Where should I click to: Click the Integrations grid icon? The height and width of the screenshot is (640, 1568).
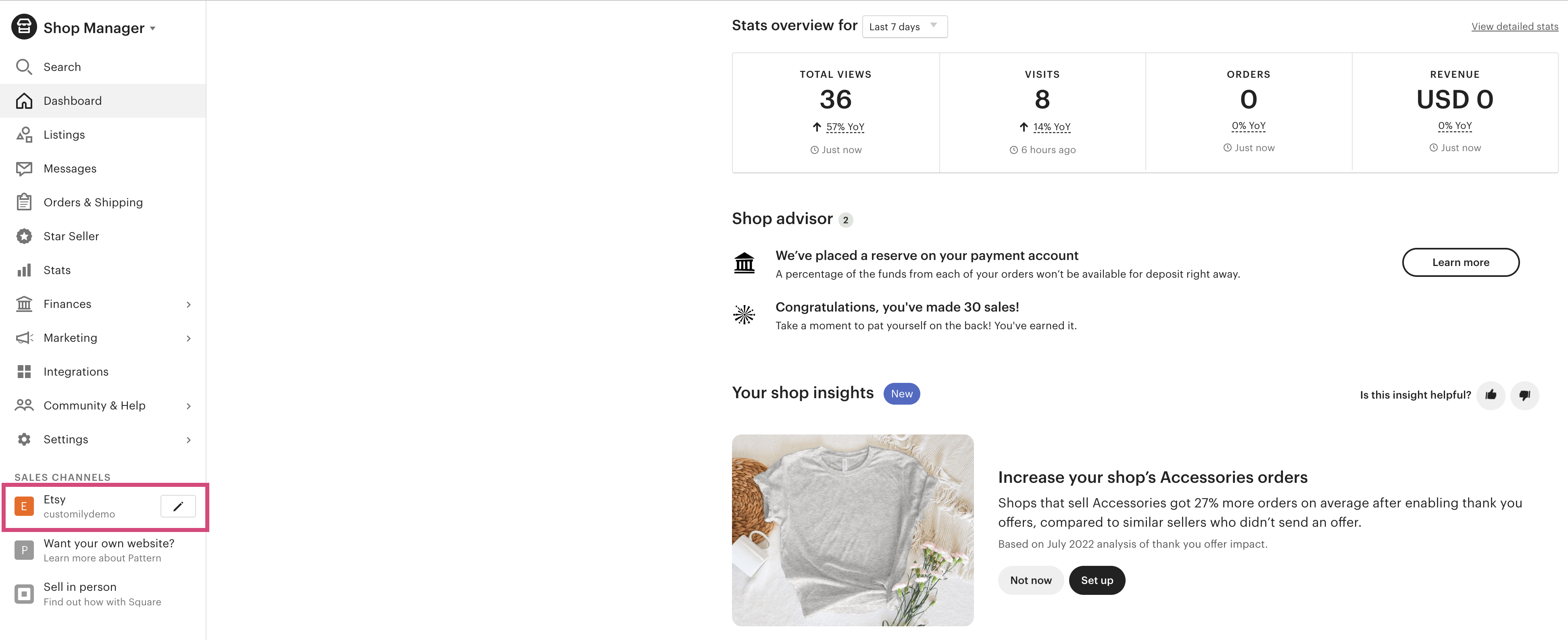(x=24, y=372)
